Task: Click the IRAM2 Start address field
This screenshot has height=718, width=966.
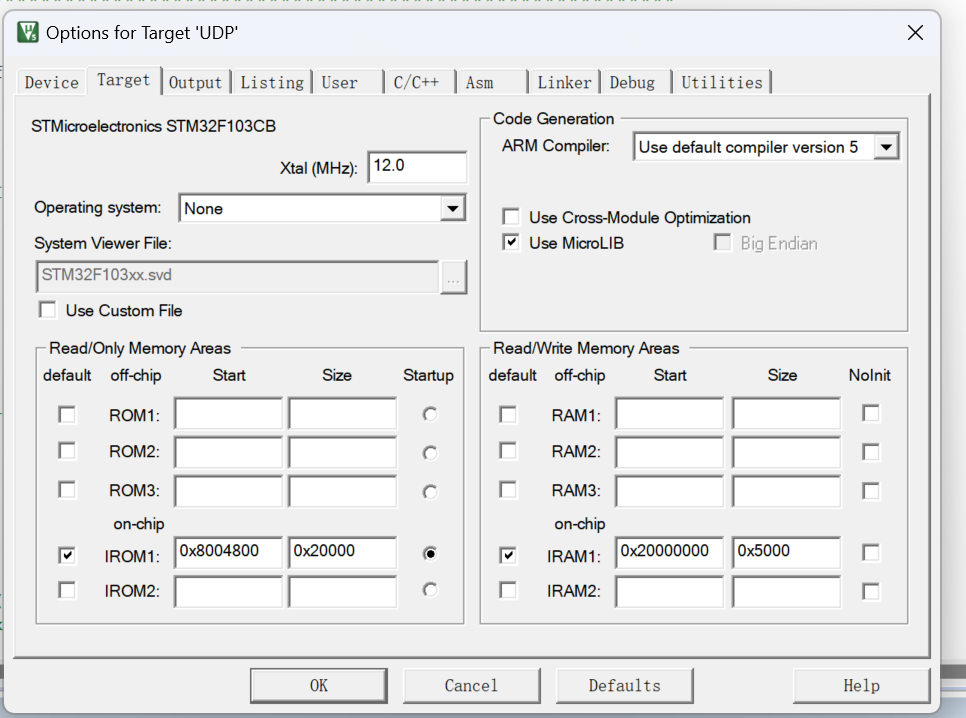Action: tap(669, 592)
